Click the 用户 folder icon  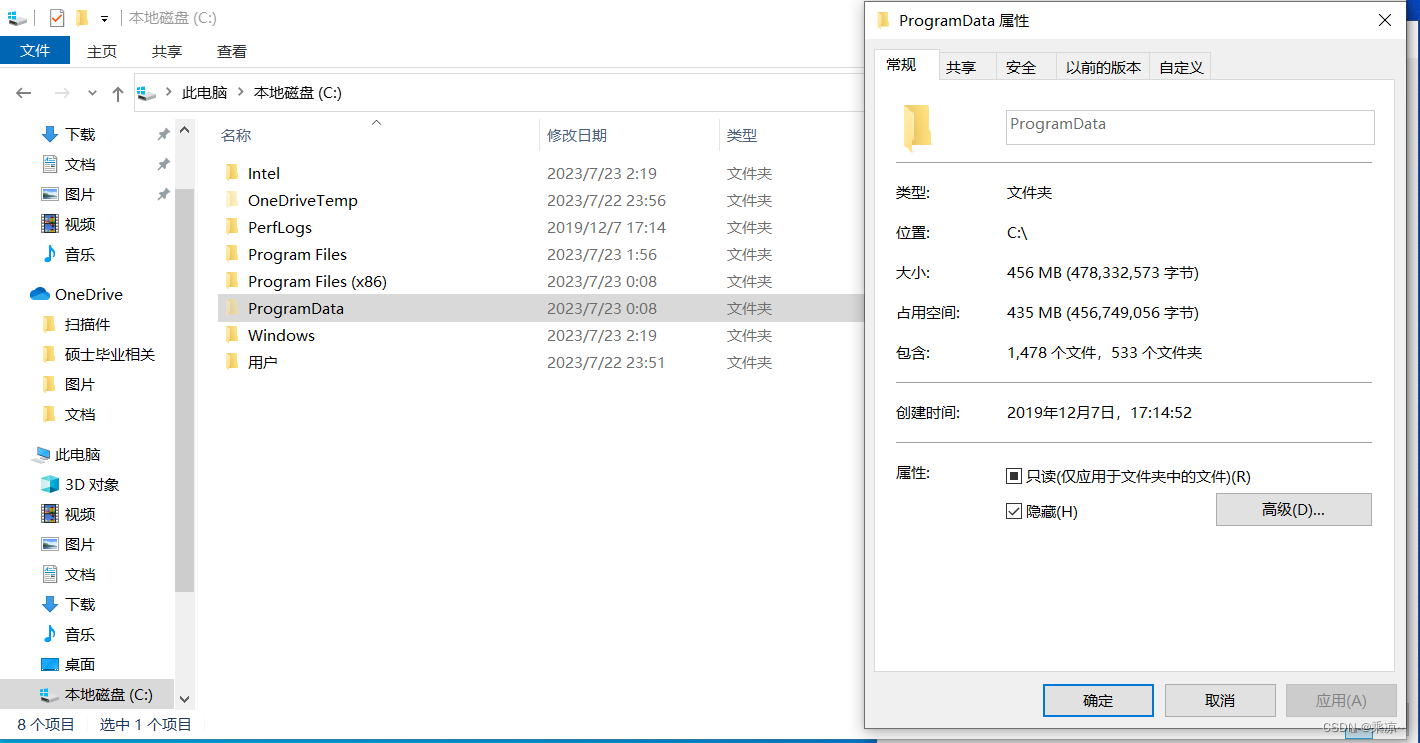click(x=232, y=362)
